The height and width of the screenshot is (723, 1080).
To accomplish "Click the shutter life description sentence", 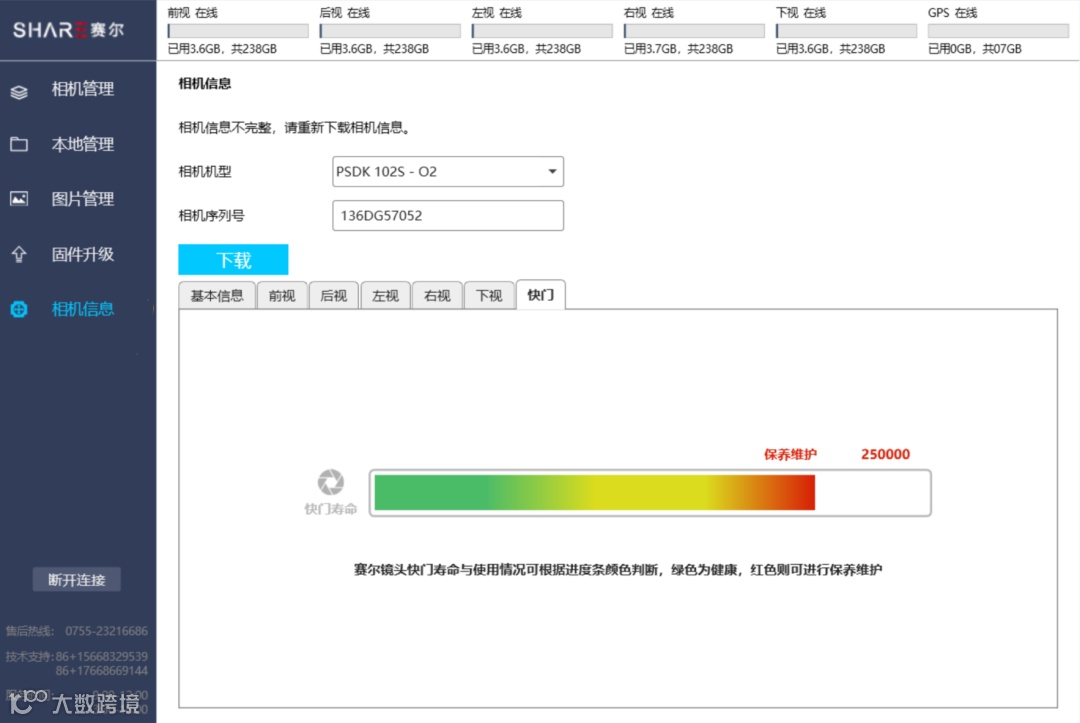I will coord(618,570).
